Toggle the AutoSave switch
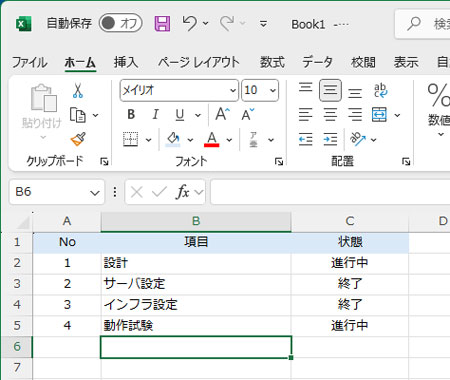Viewport: 450px width, 380px height. pyautogui.click(x=120, y=23)
